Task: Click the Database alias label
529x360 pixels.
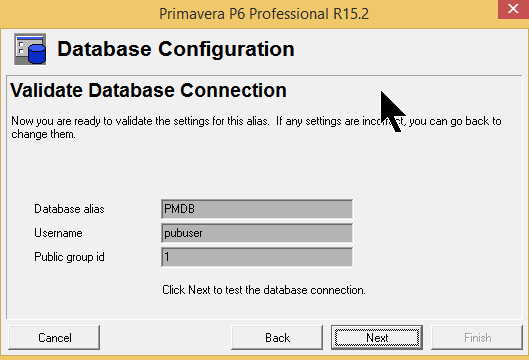Action: click(69, 209)
